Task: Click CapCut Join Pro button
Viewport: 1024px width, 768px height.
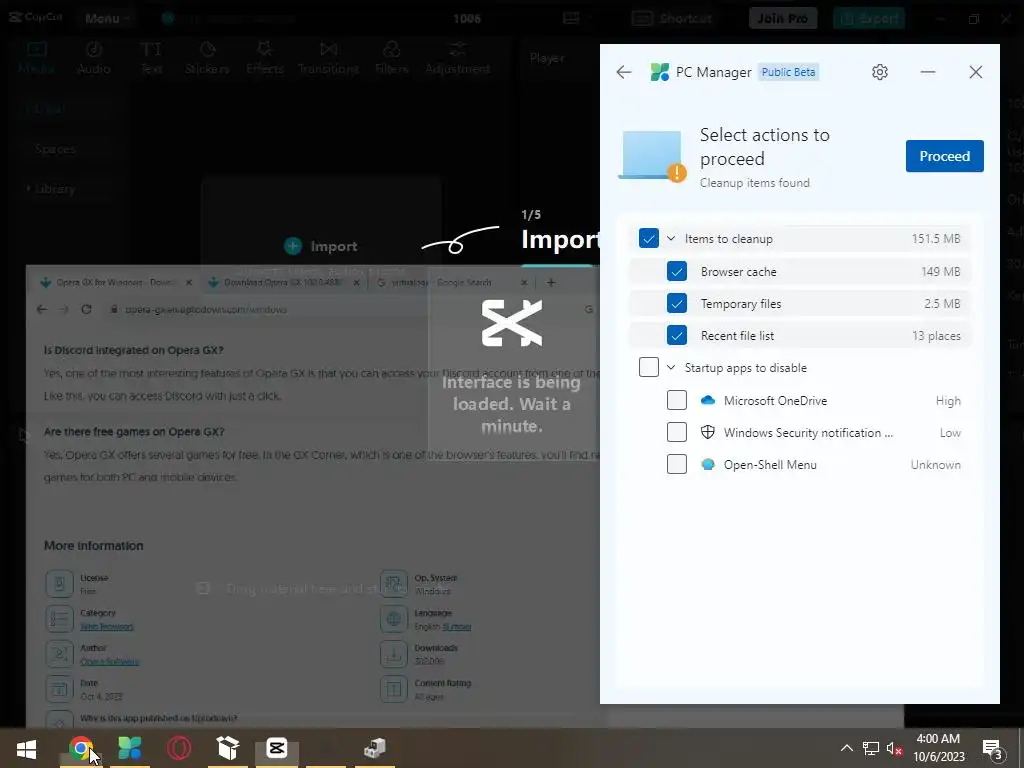Action: [782, 18]
